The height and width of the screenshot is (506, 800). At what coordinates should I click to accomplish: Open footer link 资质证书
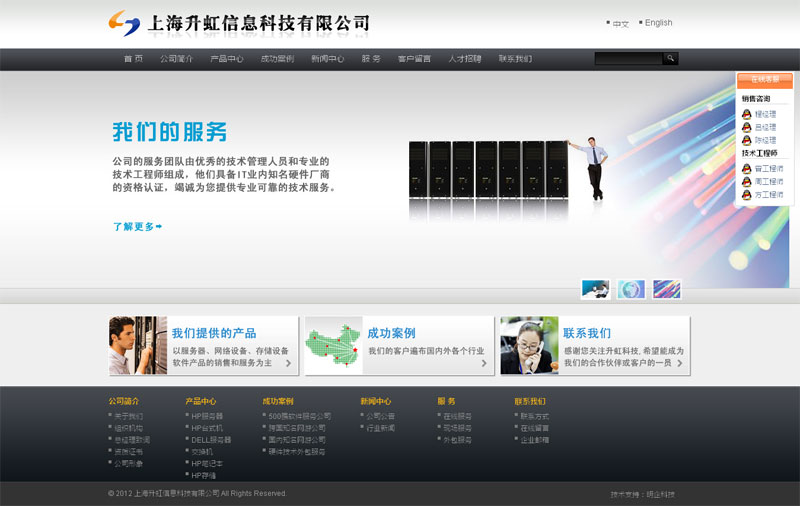(x=129, y=452)
